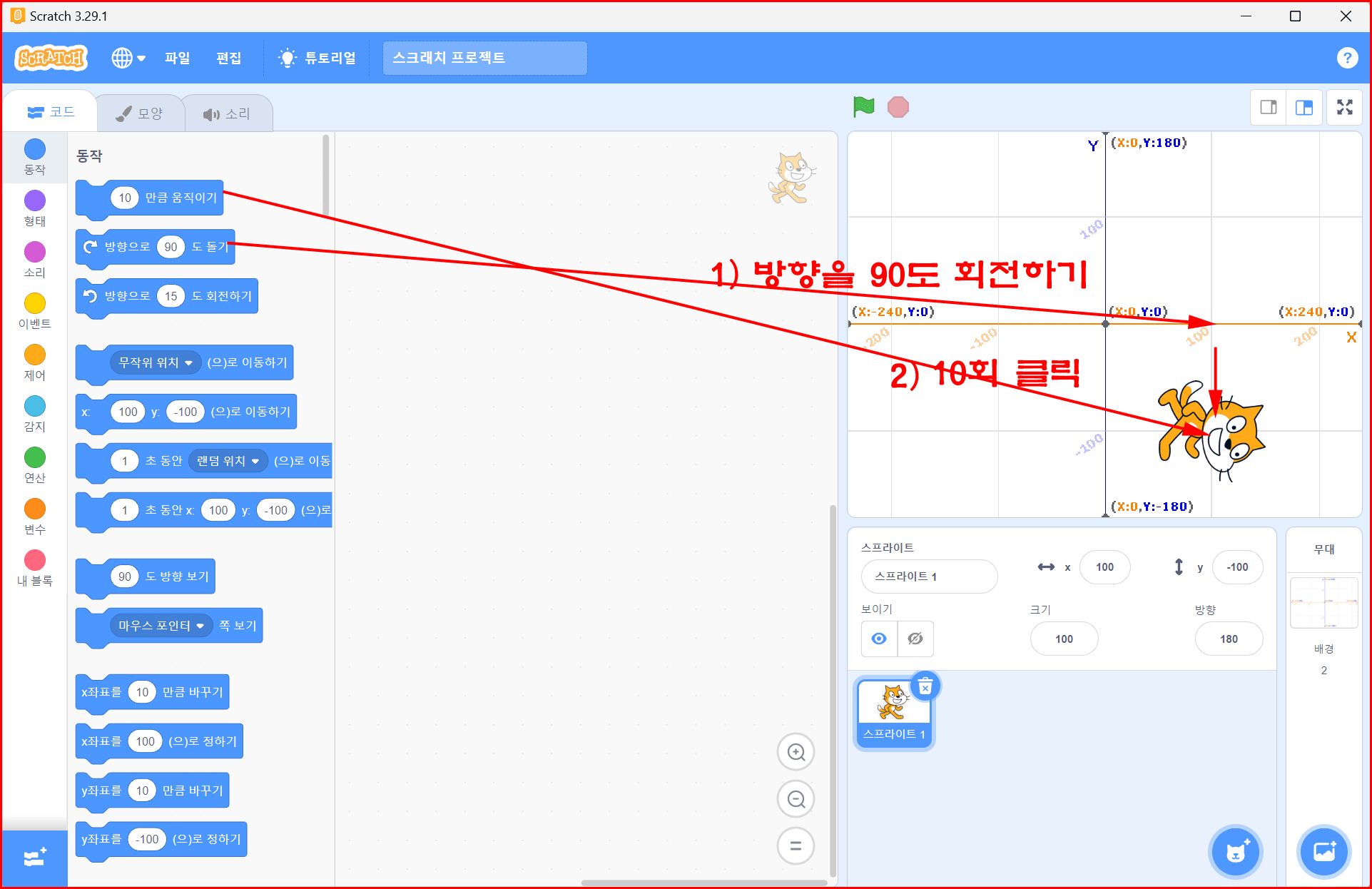This screenshot has width=1372, height=889.
Task: Click the sprite direction field 180
Action: 1228,639
